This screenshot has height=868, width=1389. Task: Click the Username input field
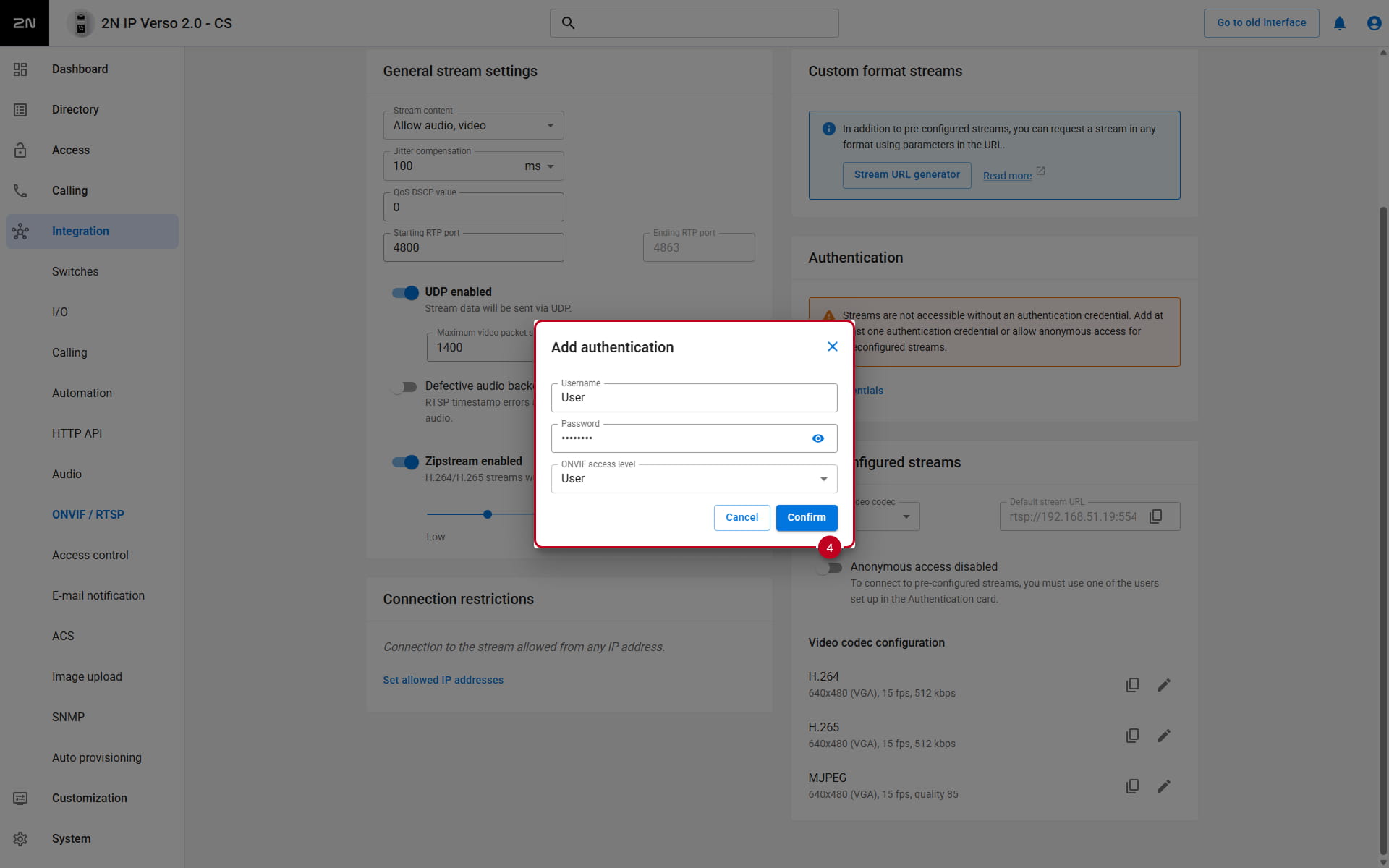[694, 398]
